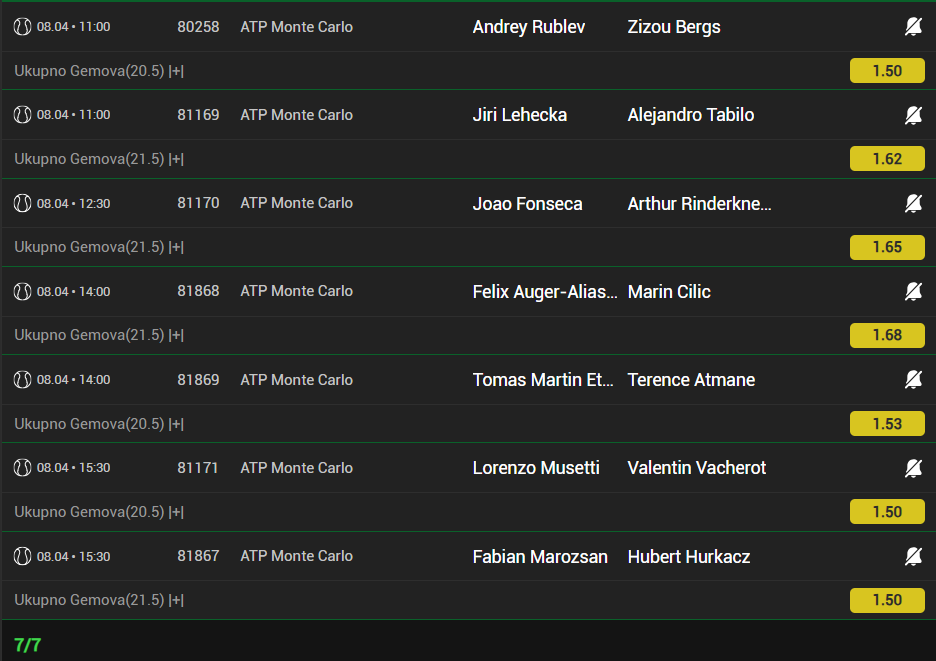Click muted bell icon for Hurkacz match
The image size is (936, 661).
tap(913, 556)
